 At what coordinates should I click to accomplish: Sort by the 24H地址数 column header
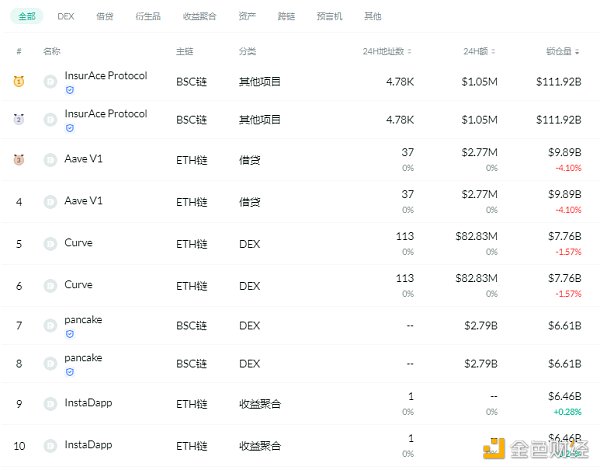point(387,51)
